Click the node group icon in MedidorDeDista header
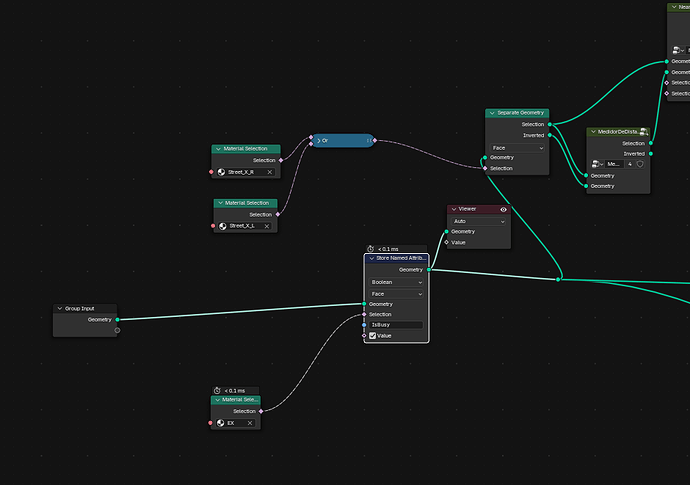 644,132
